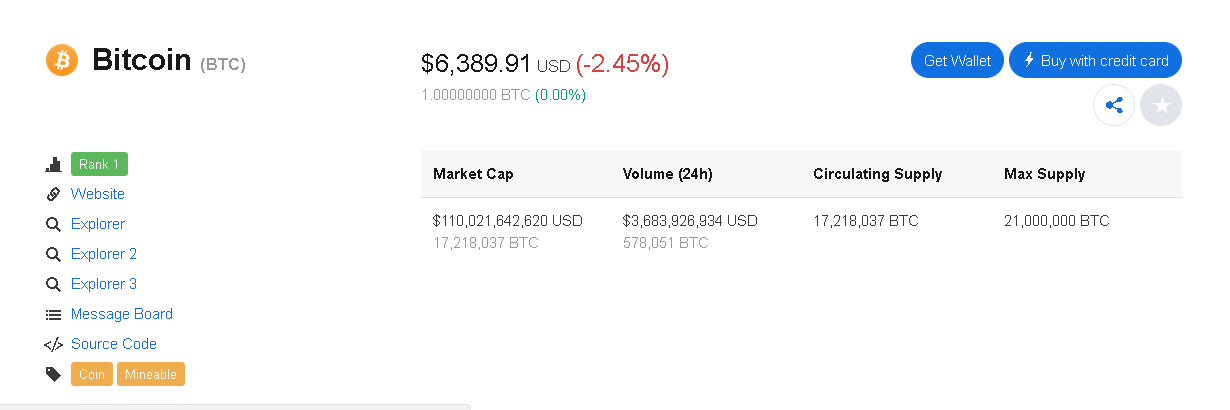Click Buy with credit card button
Screen dimensions: 1230x410
pos(1095,60)
